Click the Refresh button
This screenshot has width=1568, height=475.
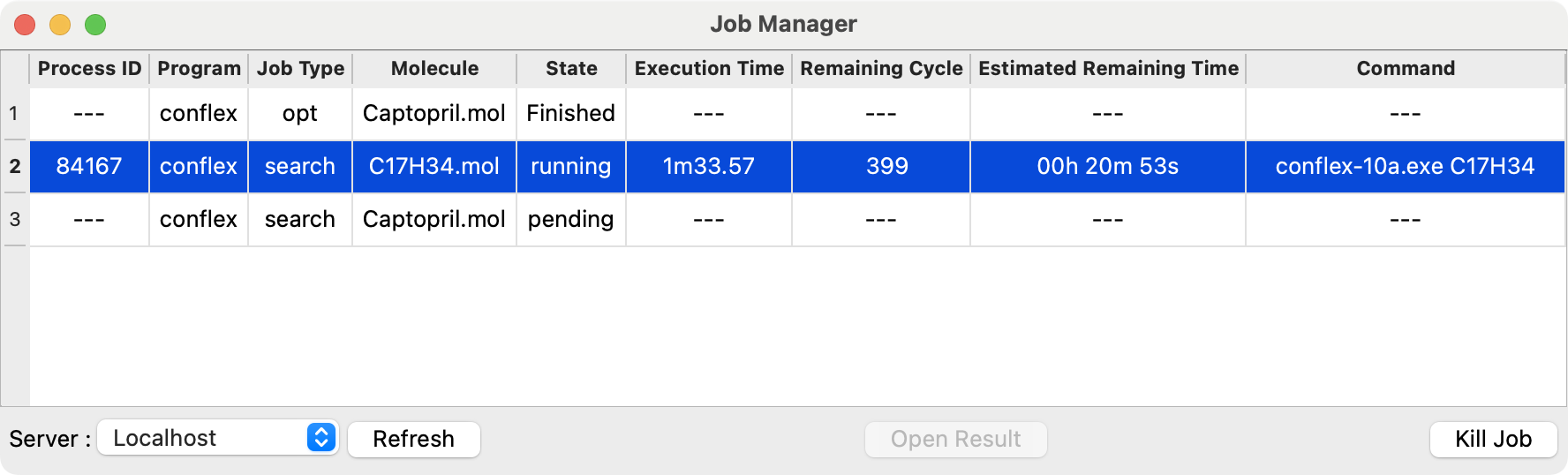coord(413,439)
